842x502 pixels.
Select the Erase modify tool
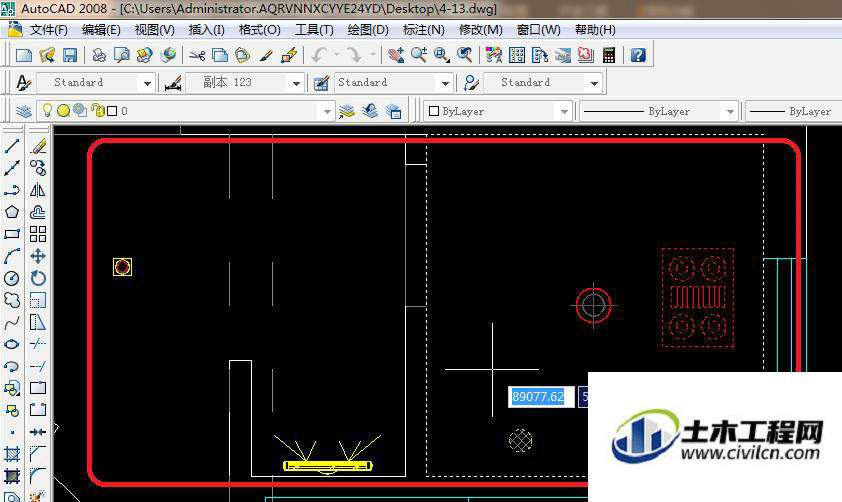click(x=38, y=145)
